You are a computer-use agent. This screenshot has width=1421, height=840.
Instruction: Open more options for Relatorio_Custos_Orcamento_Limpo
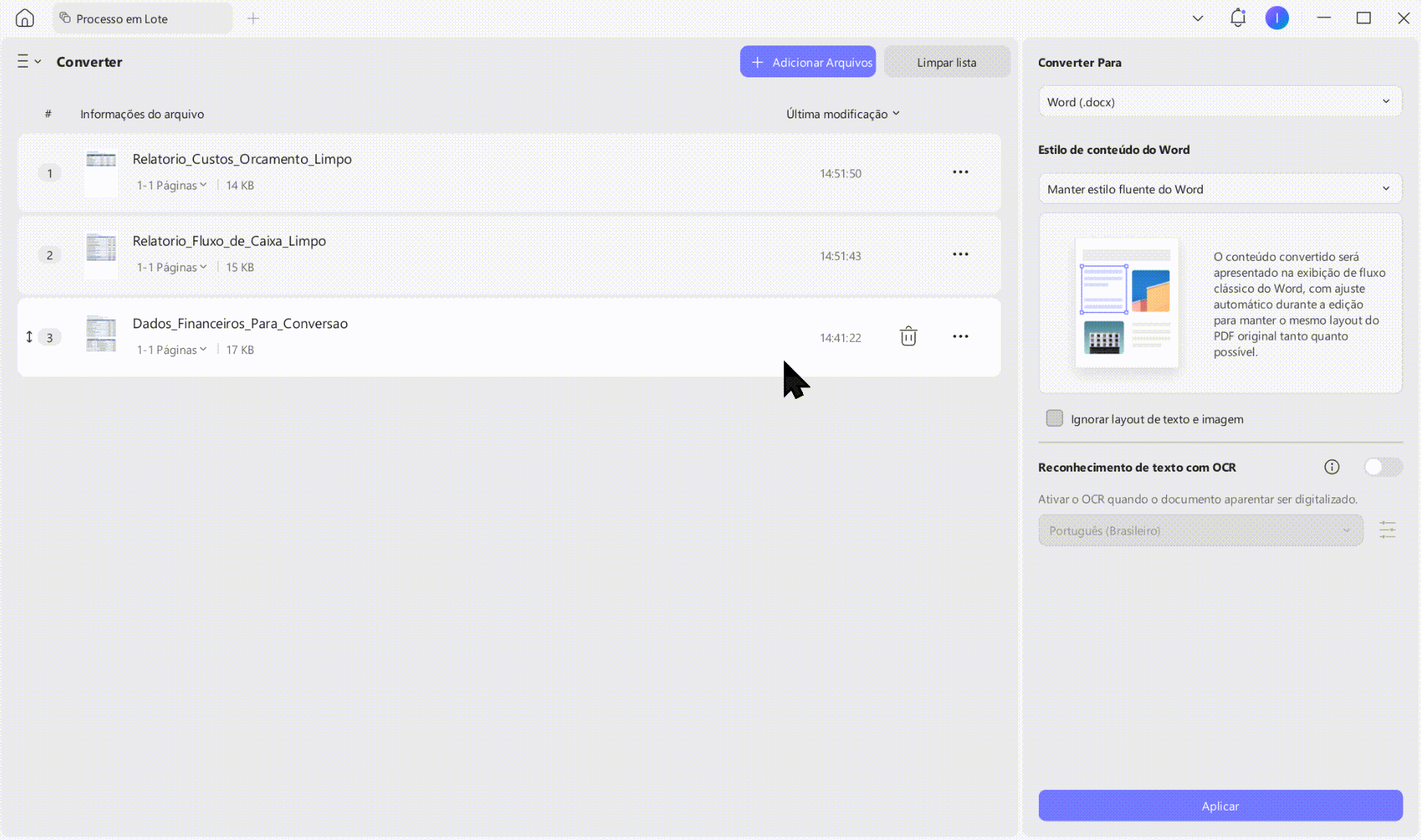960,172
